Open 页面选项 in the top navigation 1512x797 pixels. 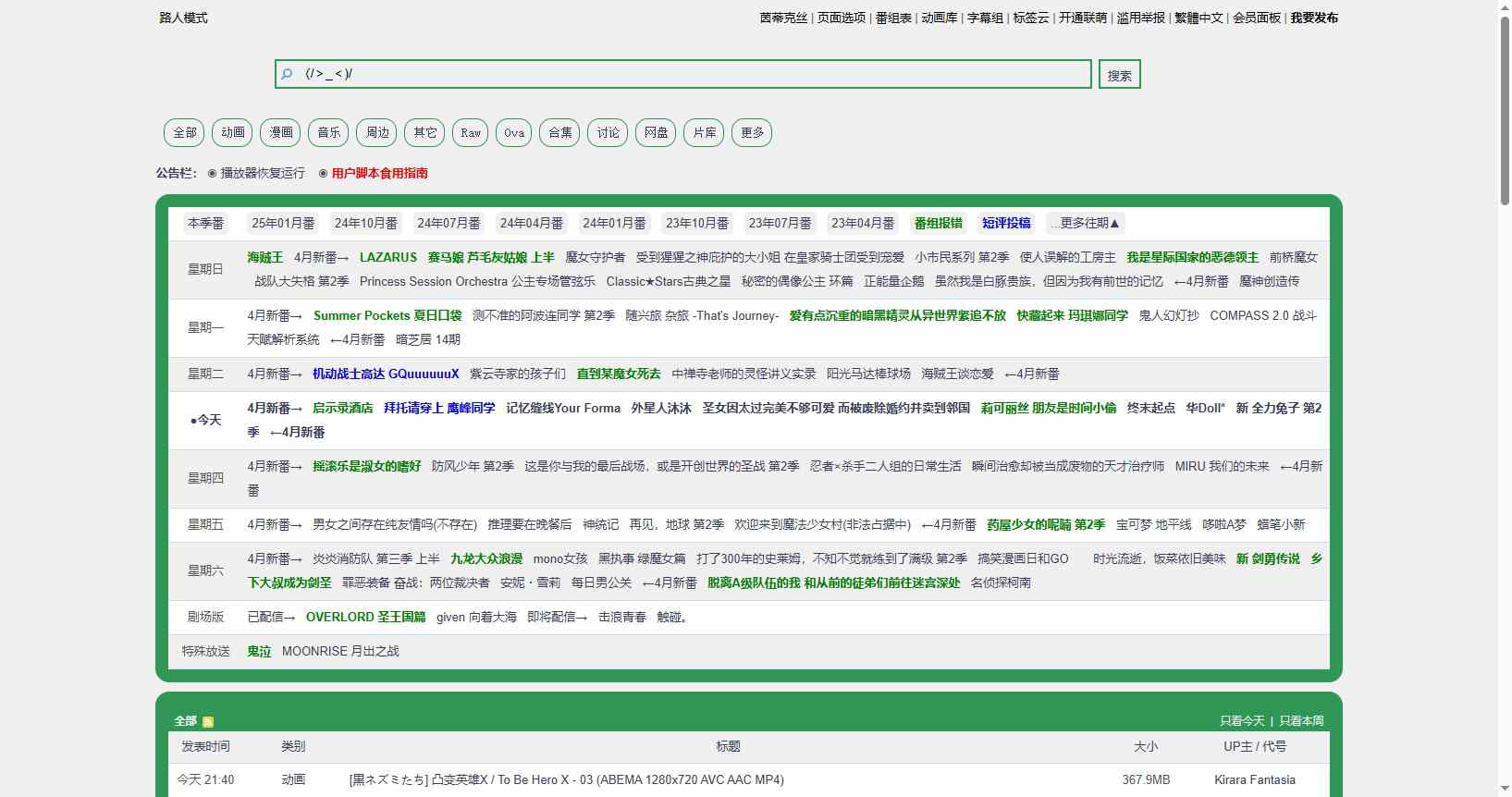[842, 18]
